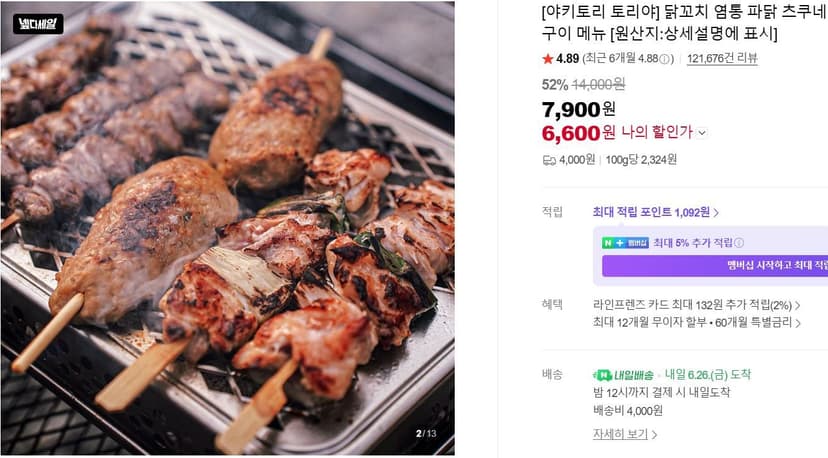Click the delivery truck icon beside 4,000원

549,160
